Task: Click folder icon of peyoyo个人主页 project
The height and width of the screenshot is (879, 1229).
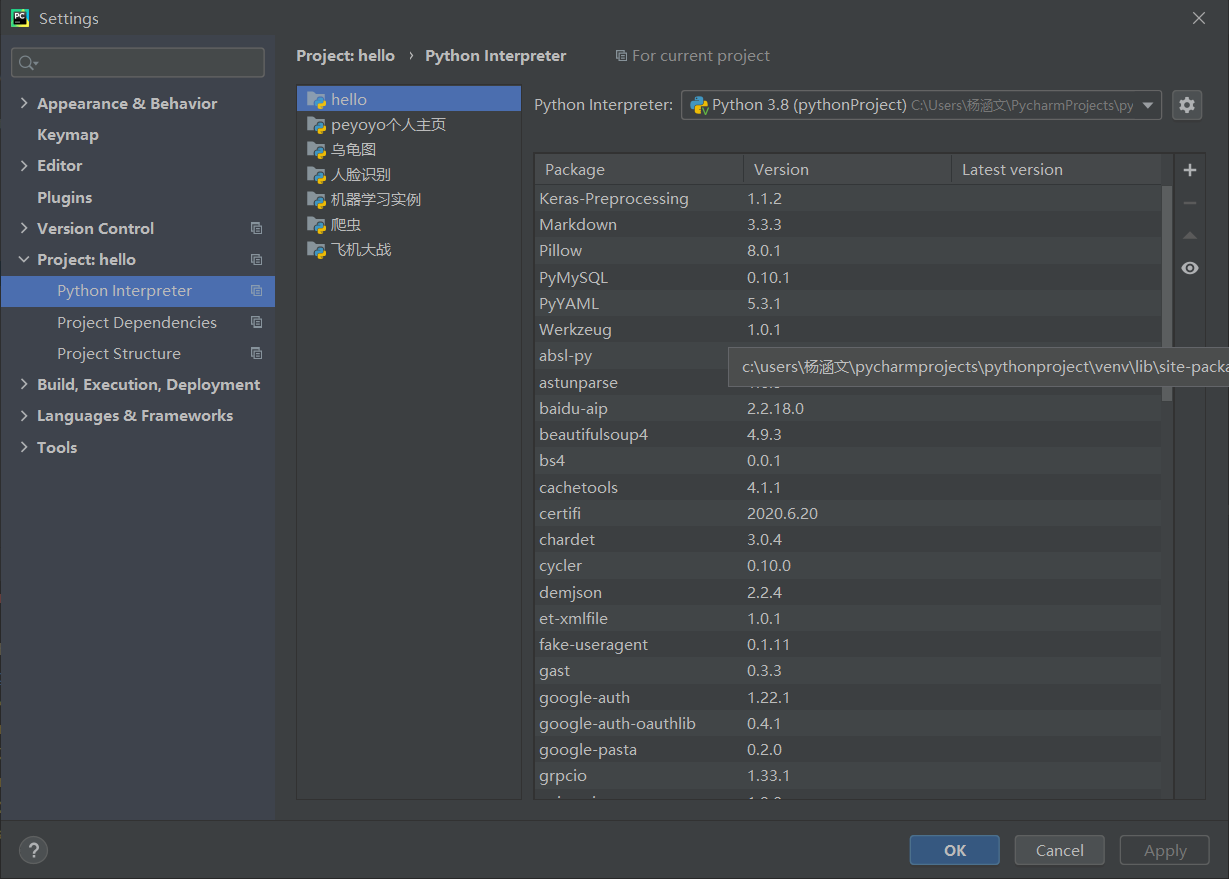Action: tap(316, 125)
